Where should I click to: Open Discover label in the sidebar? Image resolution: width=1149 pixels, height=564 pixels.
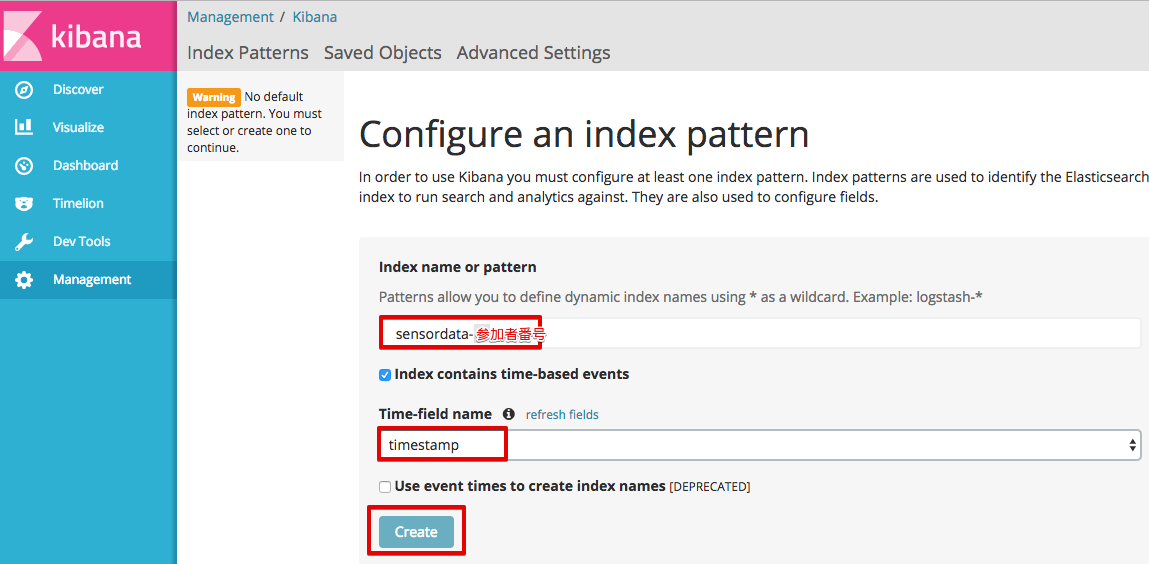[78, 89]
